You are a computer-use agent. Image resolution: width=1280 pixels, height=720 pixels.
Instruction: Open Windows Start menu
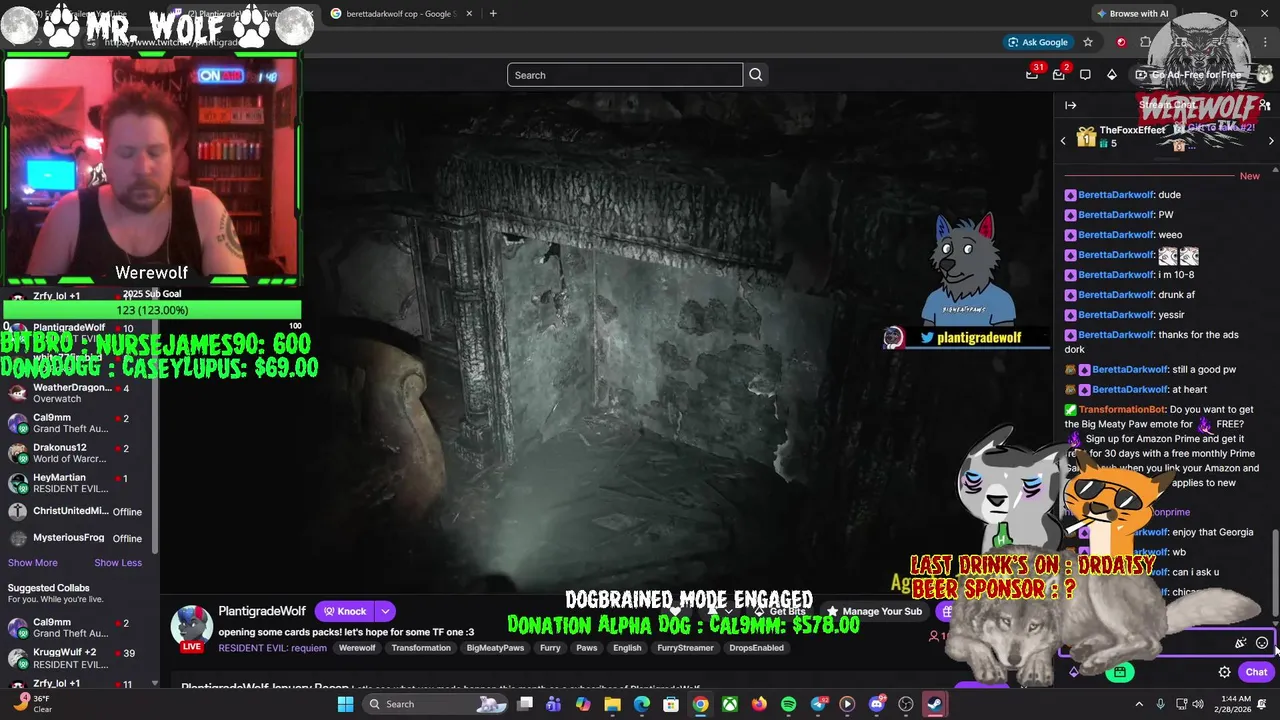point(345,704)
